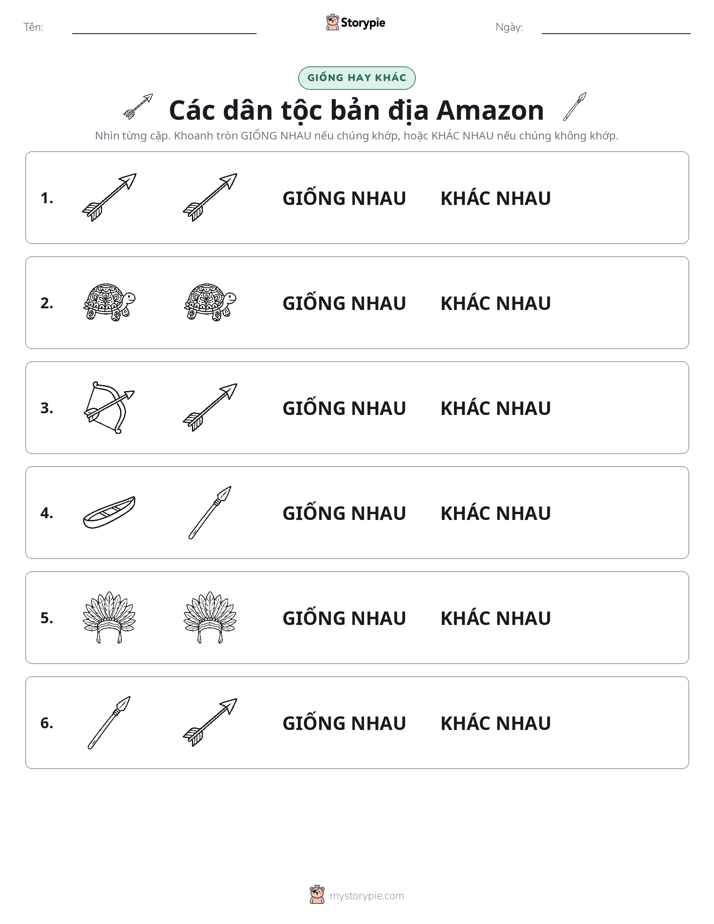Click the GIỐNG HAY KHÁC badge
This screenshot has width=714, height=924.
357,78
